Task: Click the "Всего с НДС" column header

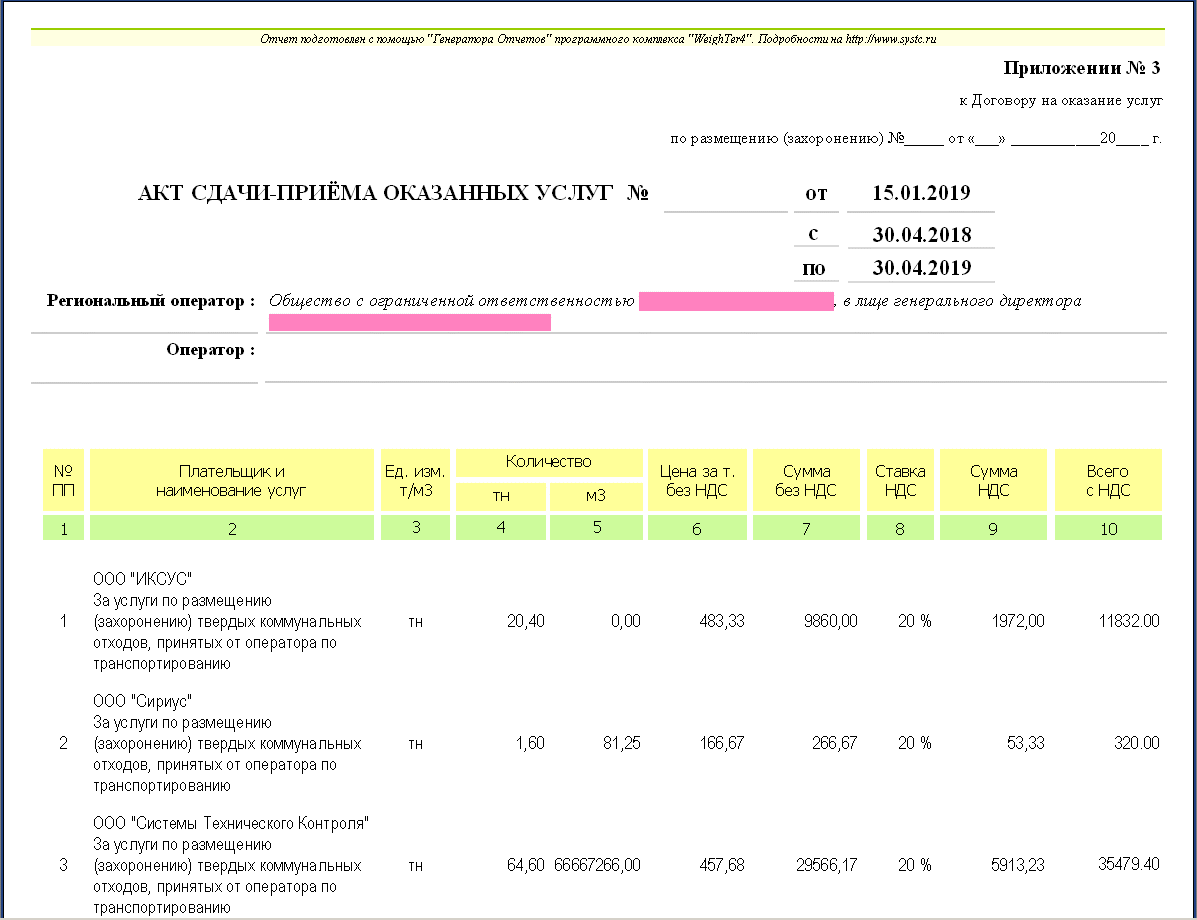Action: tap(1108, 480)
